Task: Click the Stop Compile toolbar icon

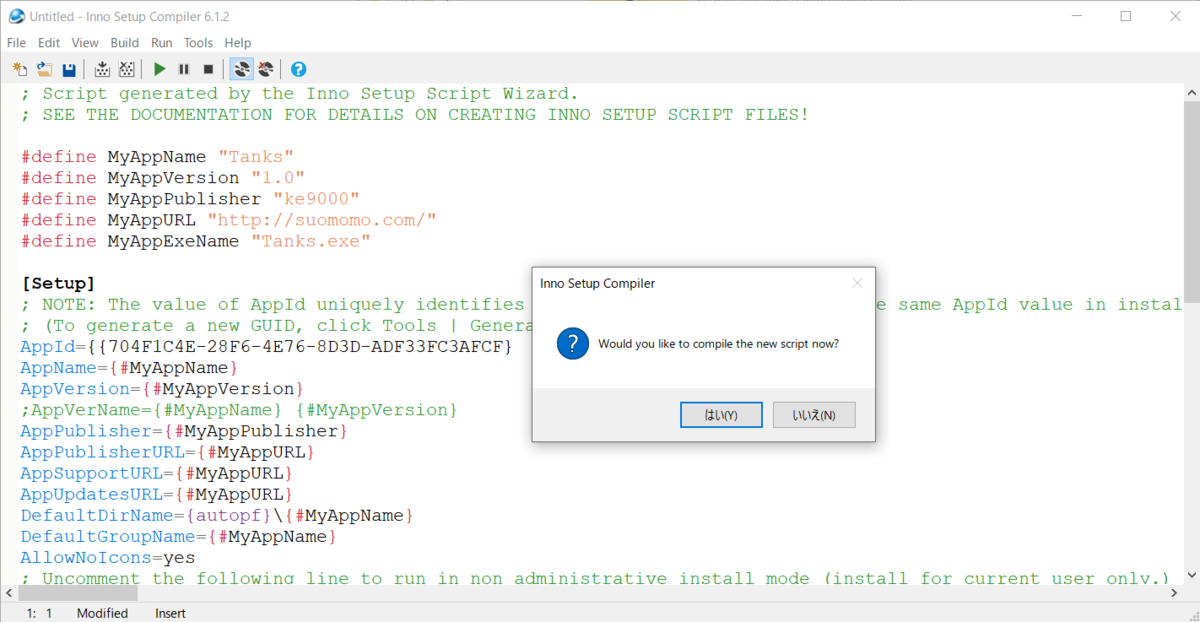Action: click(x=127, y=69)
